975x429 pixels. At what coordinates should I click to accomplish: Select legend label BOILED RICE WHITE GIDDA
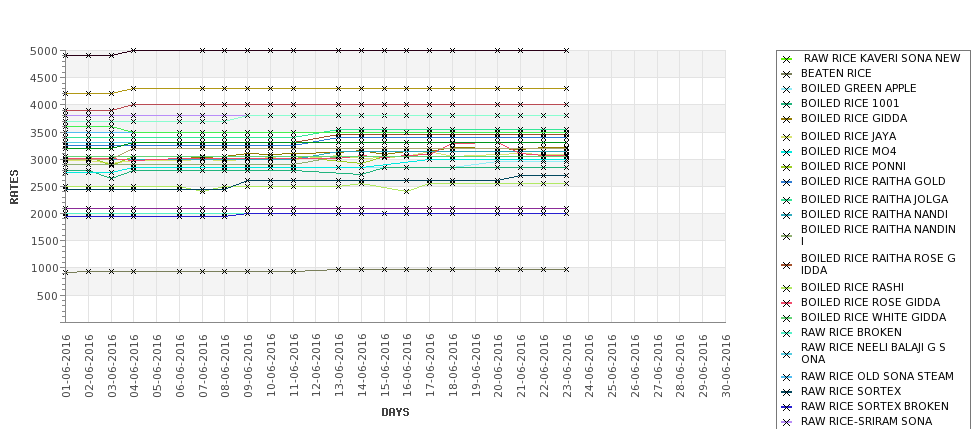[x=873, y=317]
